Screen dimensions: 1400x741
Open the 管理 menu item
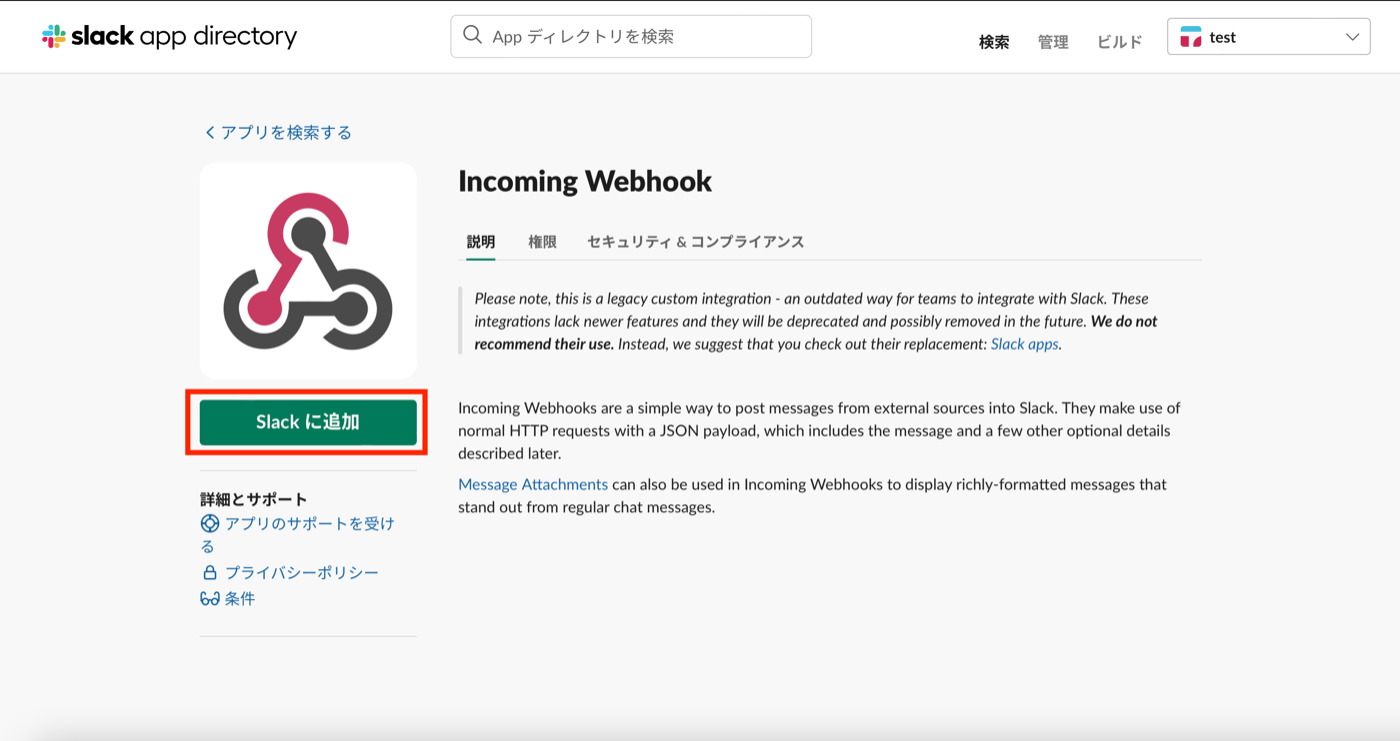1053,42
